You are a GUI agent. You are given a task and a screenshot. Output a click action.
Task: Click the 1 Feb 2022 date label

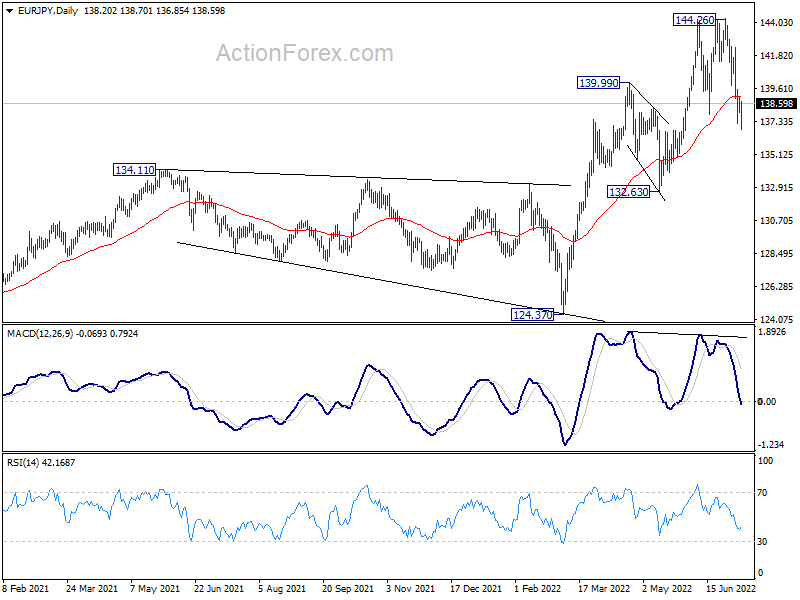tap(538, 588)
